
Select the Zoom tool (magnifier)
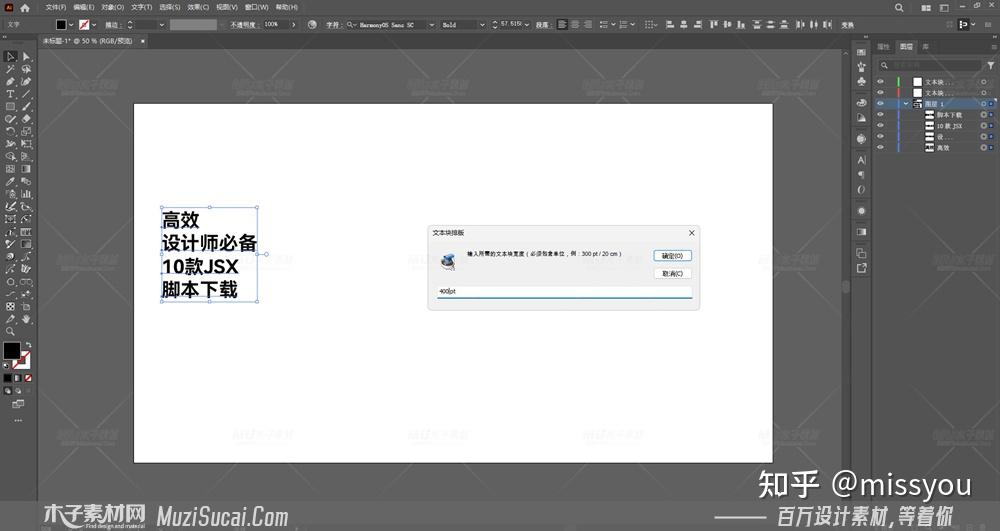click(11, 331)
